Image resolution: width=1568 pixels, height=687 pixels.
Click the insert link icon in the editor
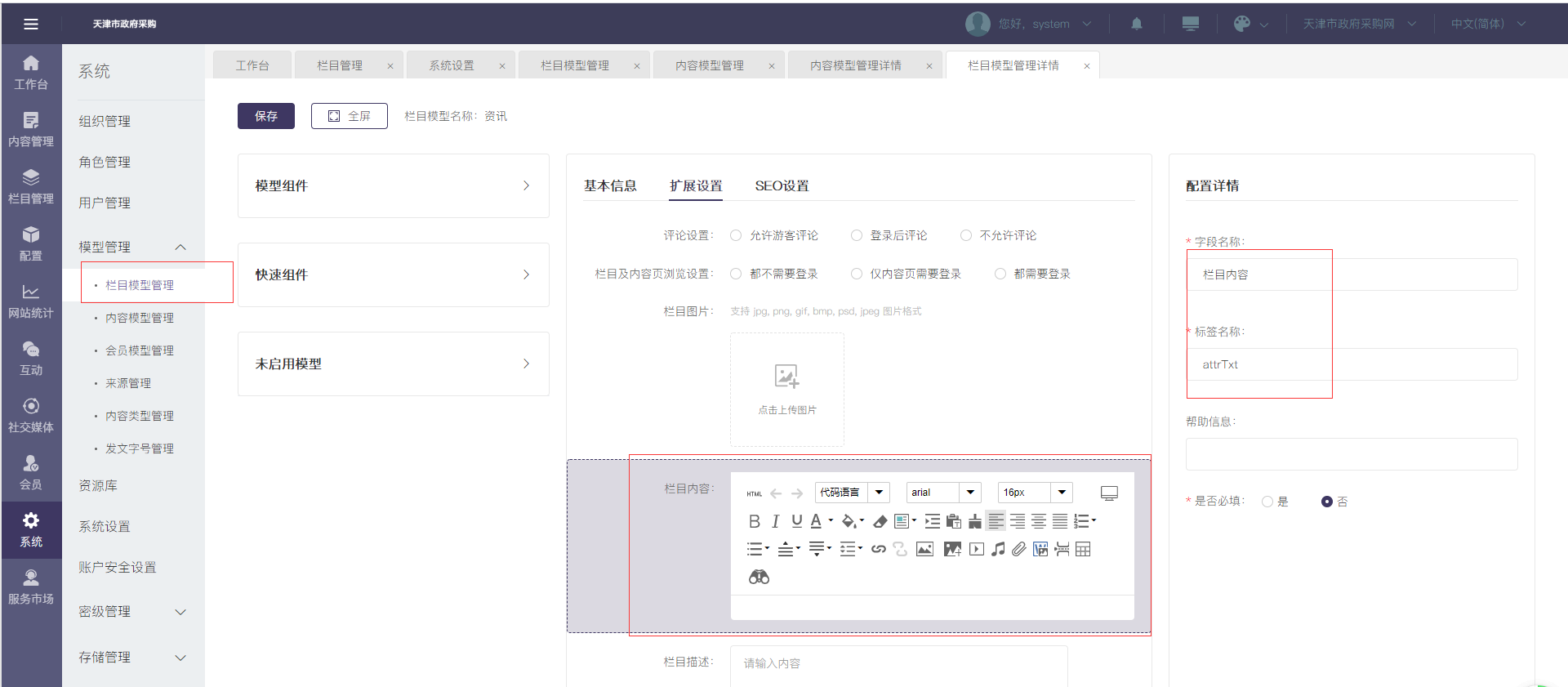[x=878, y=549]
